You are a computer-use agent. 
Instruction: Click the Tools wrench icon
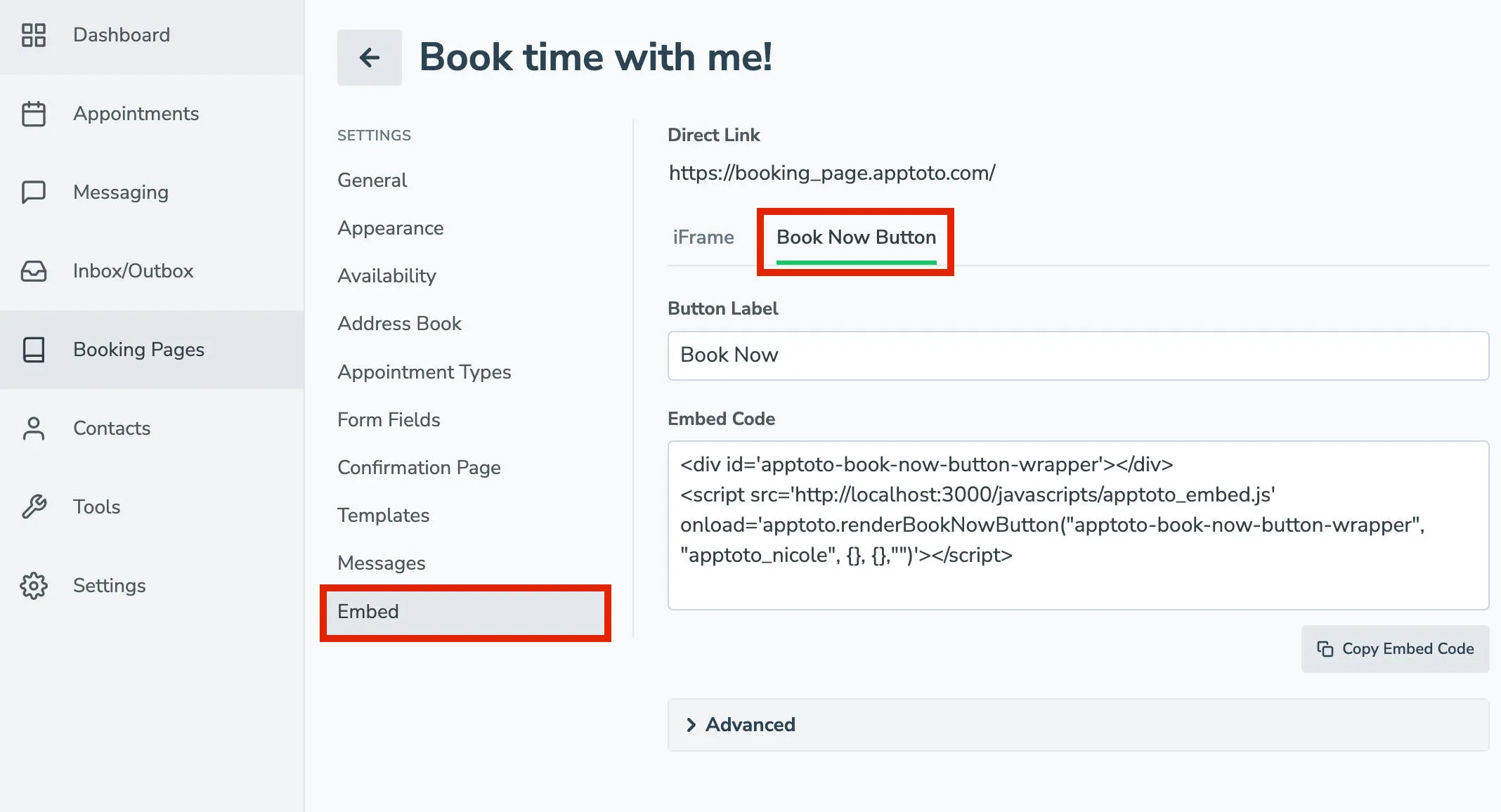(33, 506)
